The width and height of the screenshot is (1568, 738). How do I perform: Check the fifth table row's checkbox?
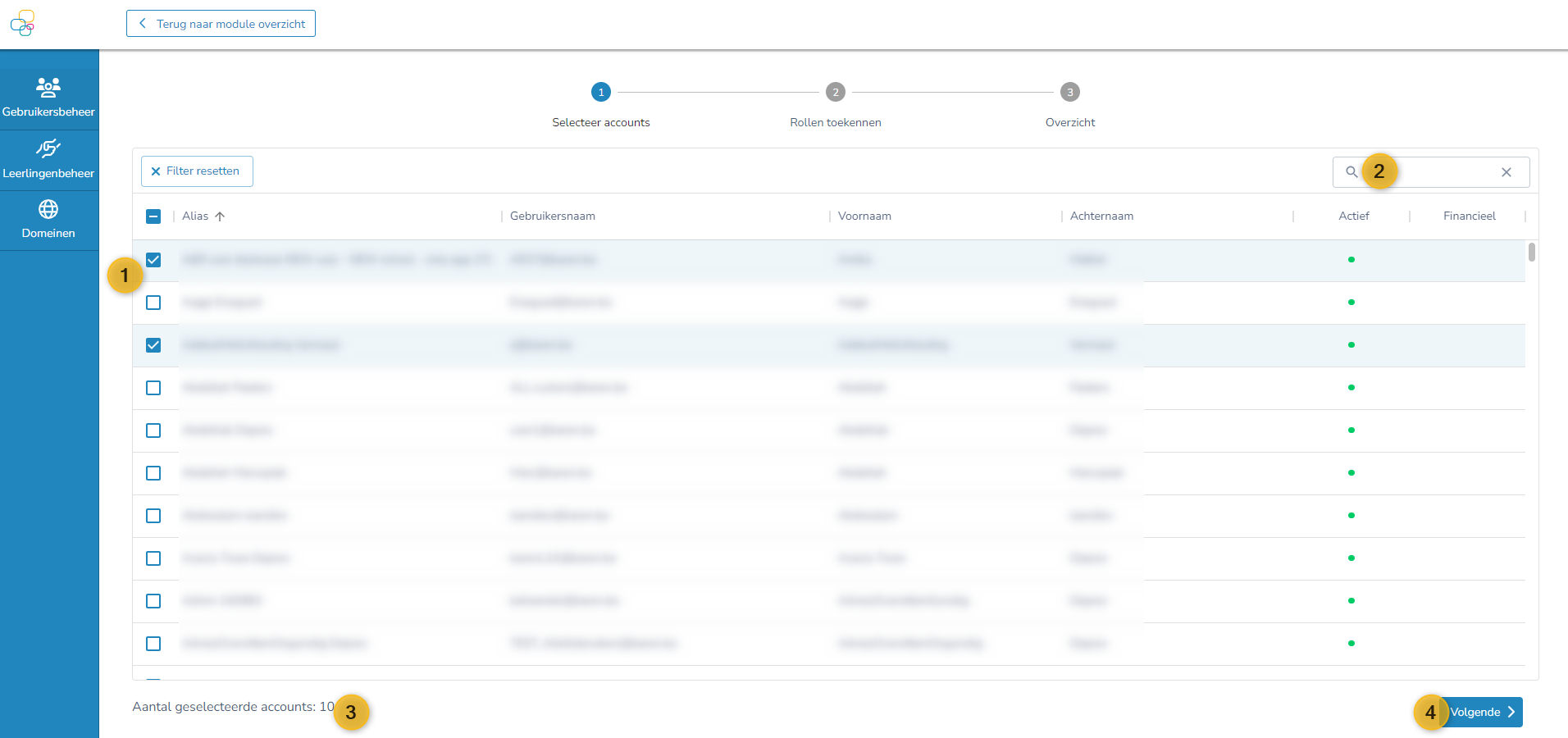[x=153, y=430]
